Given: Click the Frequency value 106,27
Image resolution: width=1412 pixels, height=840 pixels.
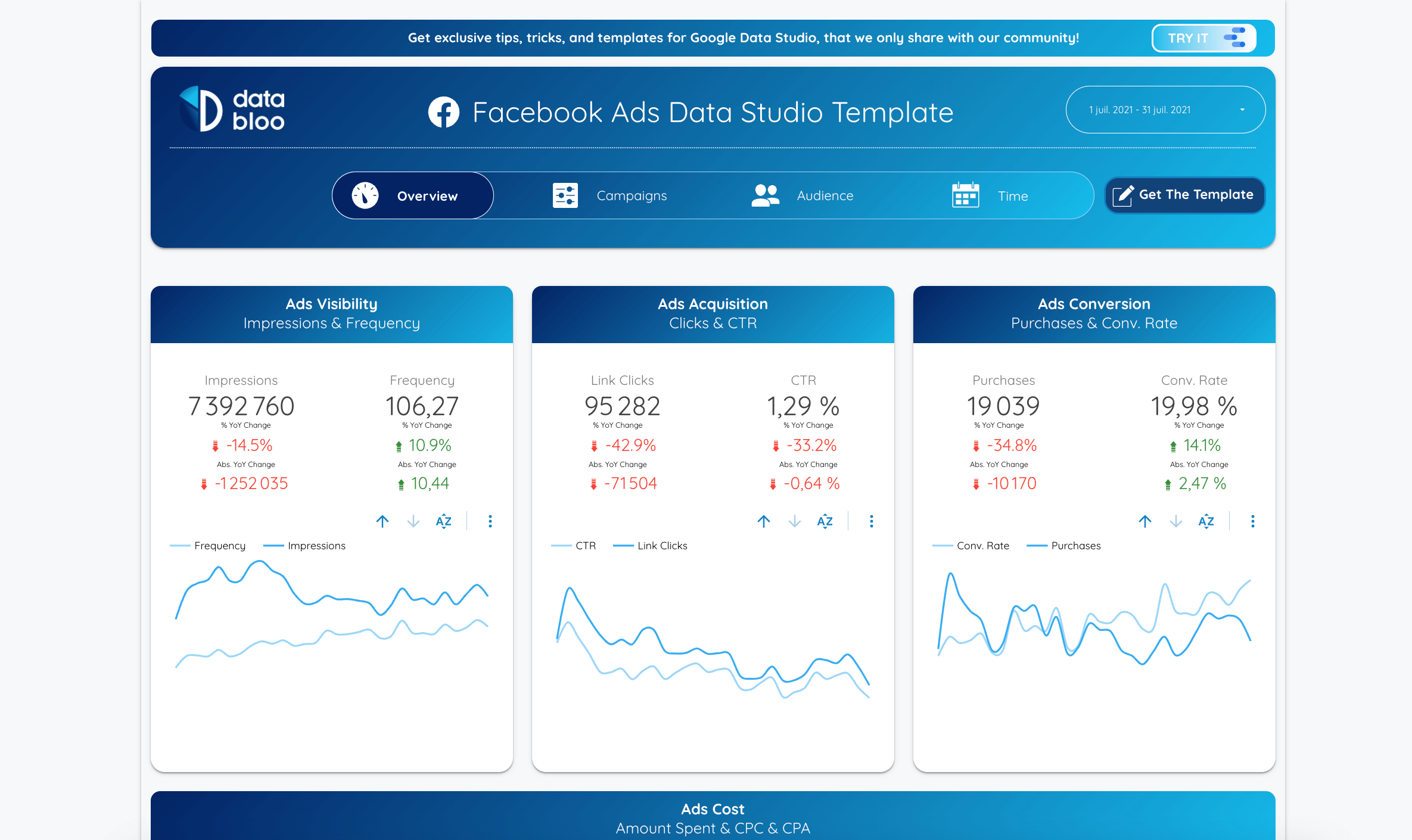Looking at the screenshot, I should pyautogui.click(x=422, y=406).
